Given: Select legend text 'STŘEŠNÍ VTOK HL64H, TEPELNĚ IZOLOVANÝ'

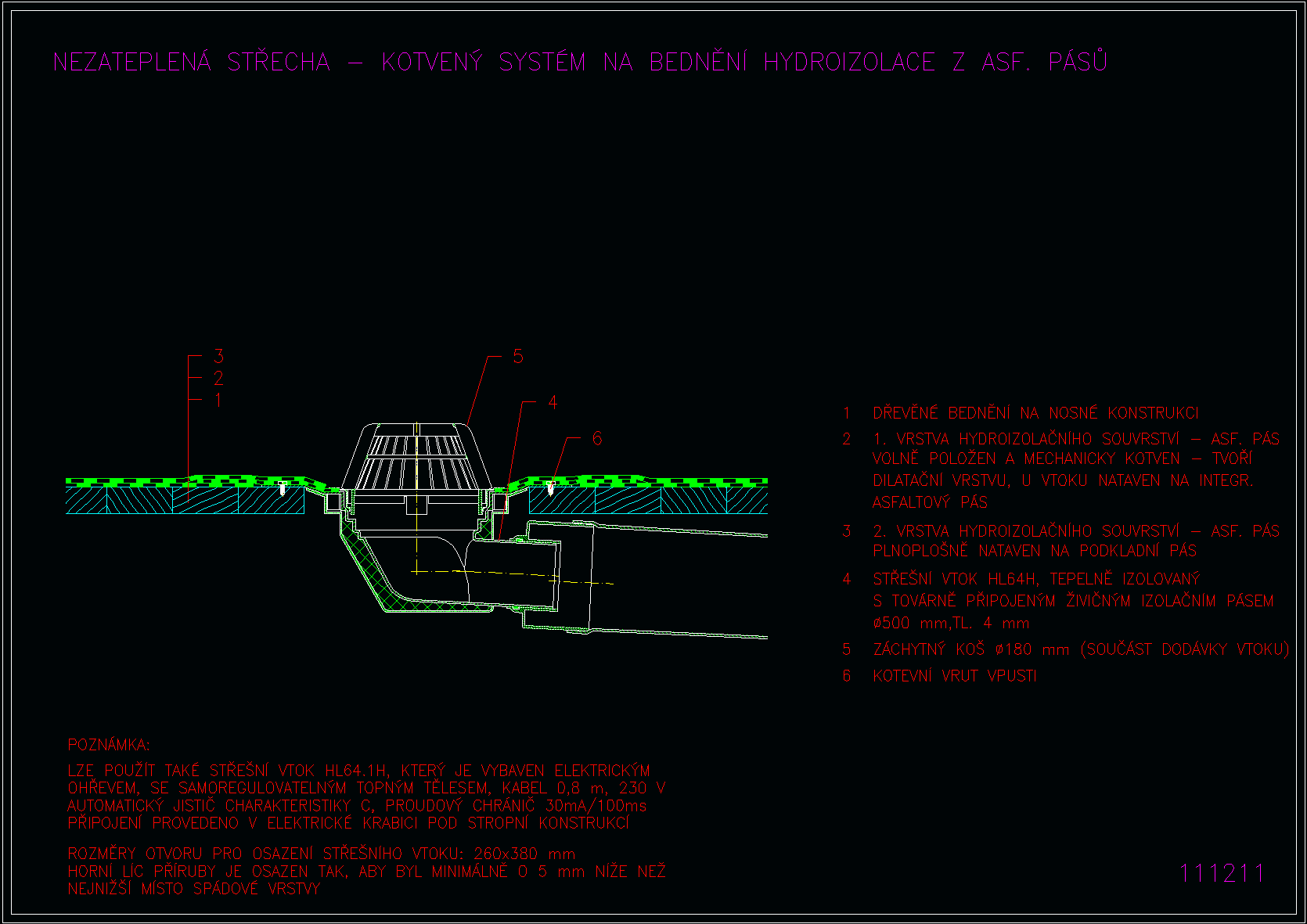Looking at the screenshot, I should click(1036, 579).
